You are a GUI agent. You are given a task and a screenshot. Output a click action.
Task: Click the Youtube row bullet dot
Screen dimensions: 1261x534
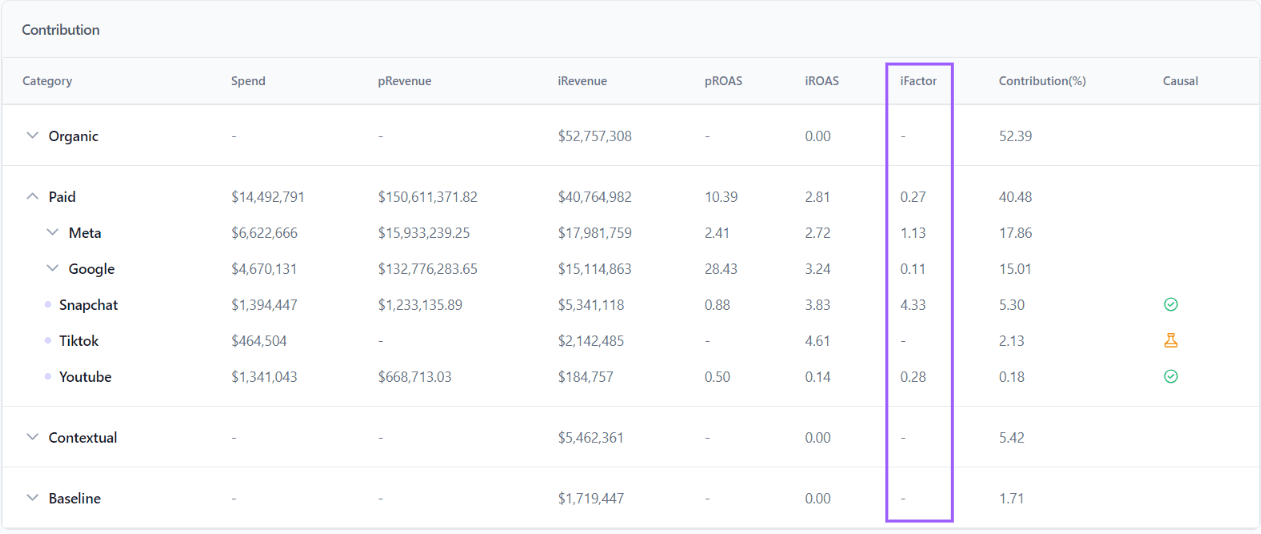coord(48,377)
